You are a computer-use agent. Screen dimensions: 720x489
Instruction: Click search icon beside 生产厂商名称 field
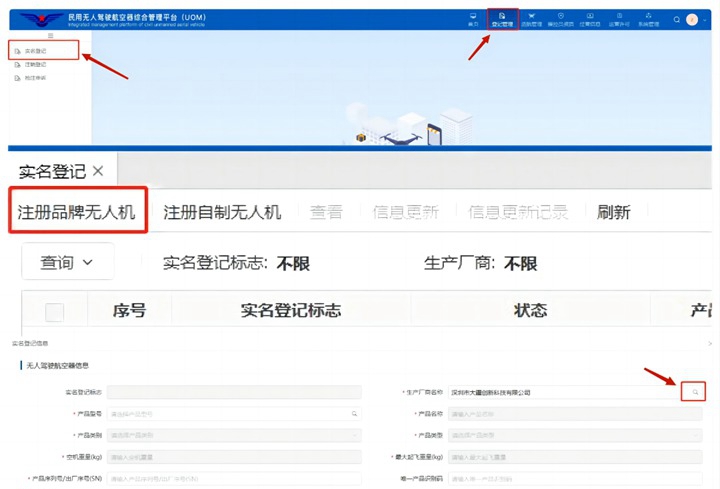point(696,392)
